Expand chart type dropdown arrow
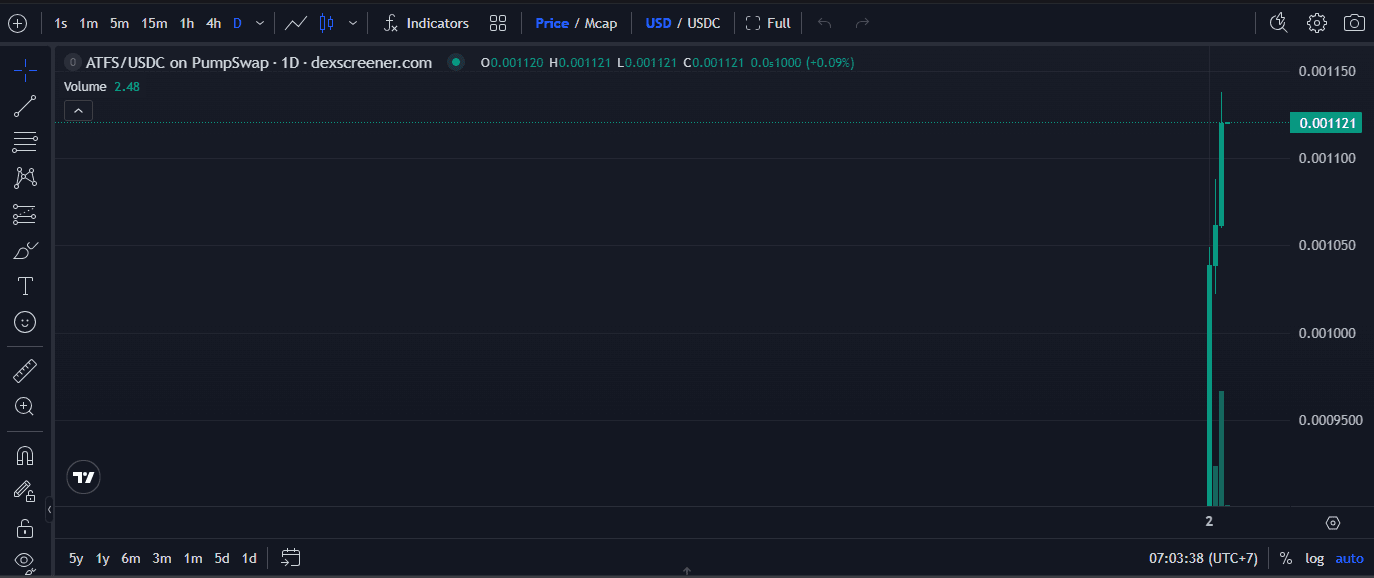This screenshot has height=578, width=1374. (x=352, y=23)
